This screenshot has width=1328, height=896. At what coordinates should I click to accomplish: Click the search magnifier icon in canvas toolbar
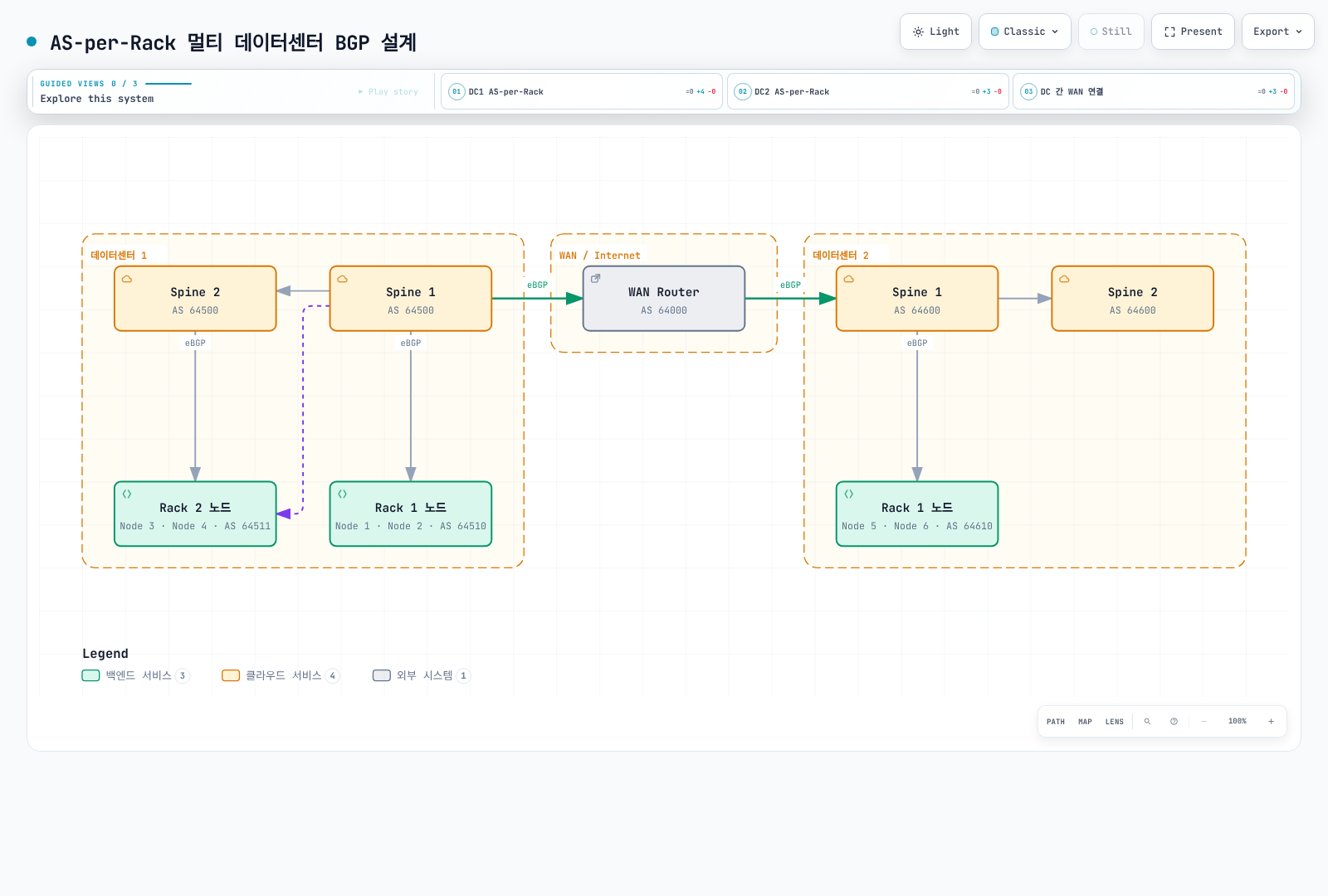pyautogui.click(x=1147, y=722)
